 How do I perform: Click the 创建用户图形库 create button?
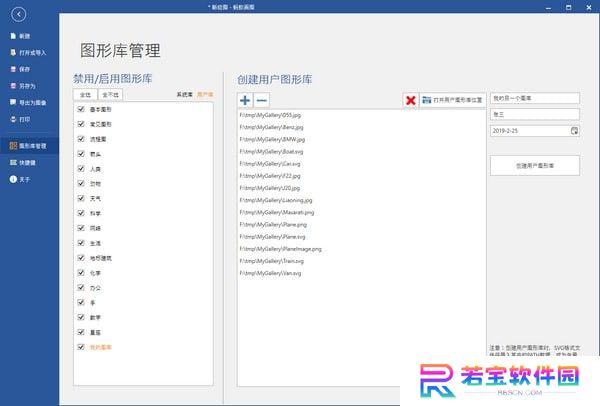(x=535, y=166)
